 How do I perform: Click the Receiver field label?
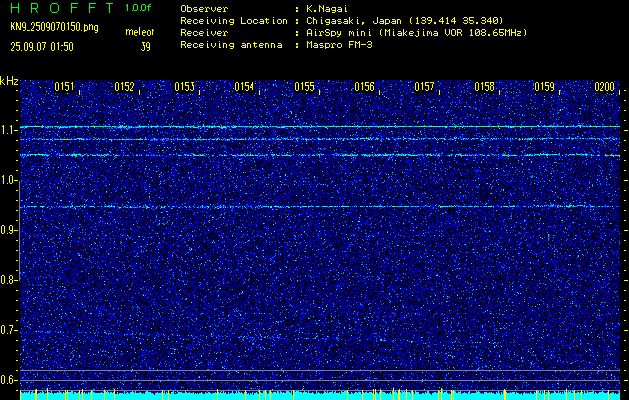coord(204,33)
